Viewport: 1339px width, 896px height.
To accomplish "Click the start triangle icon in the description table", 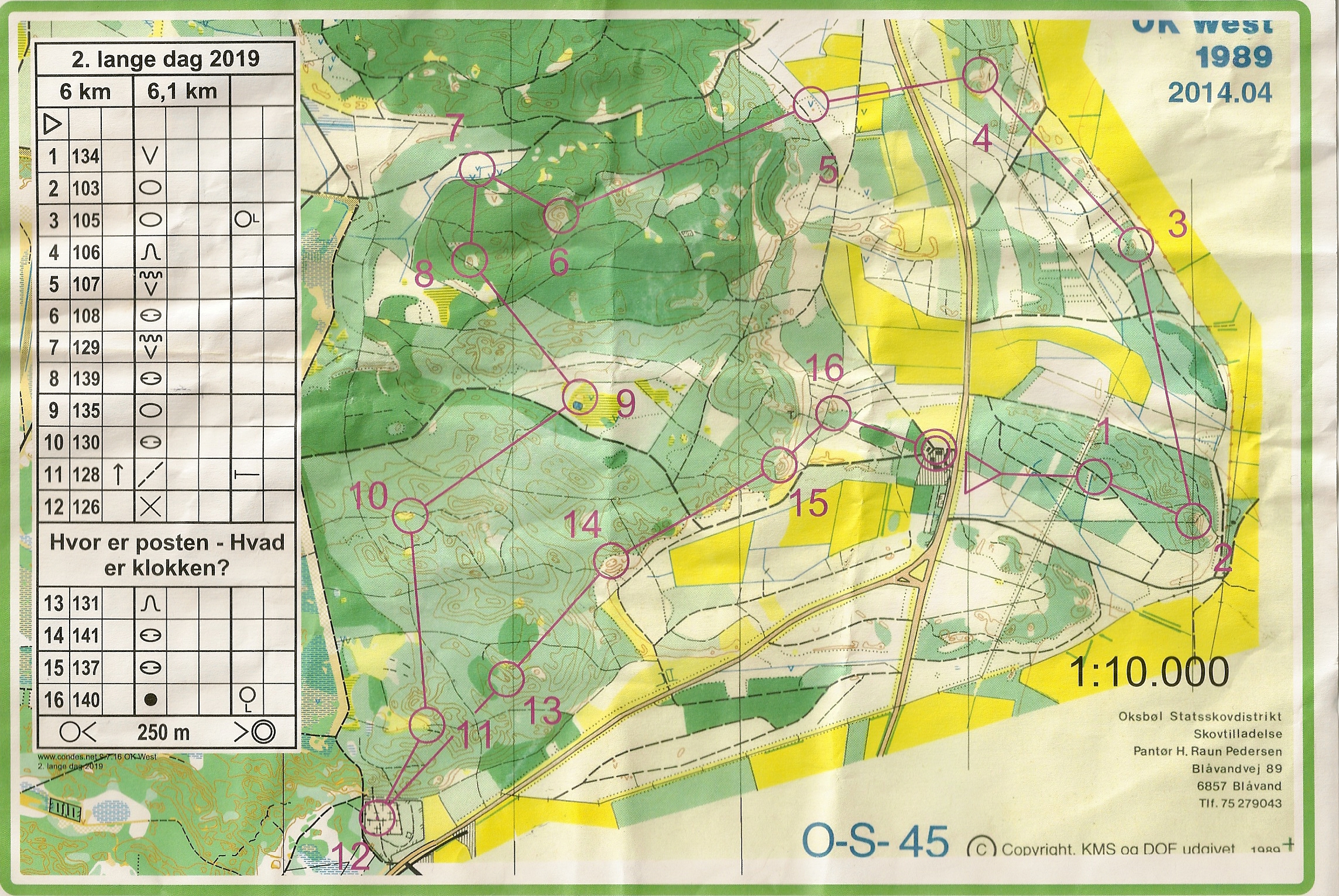I will pyautogui.click(x=53, y=125).
